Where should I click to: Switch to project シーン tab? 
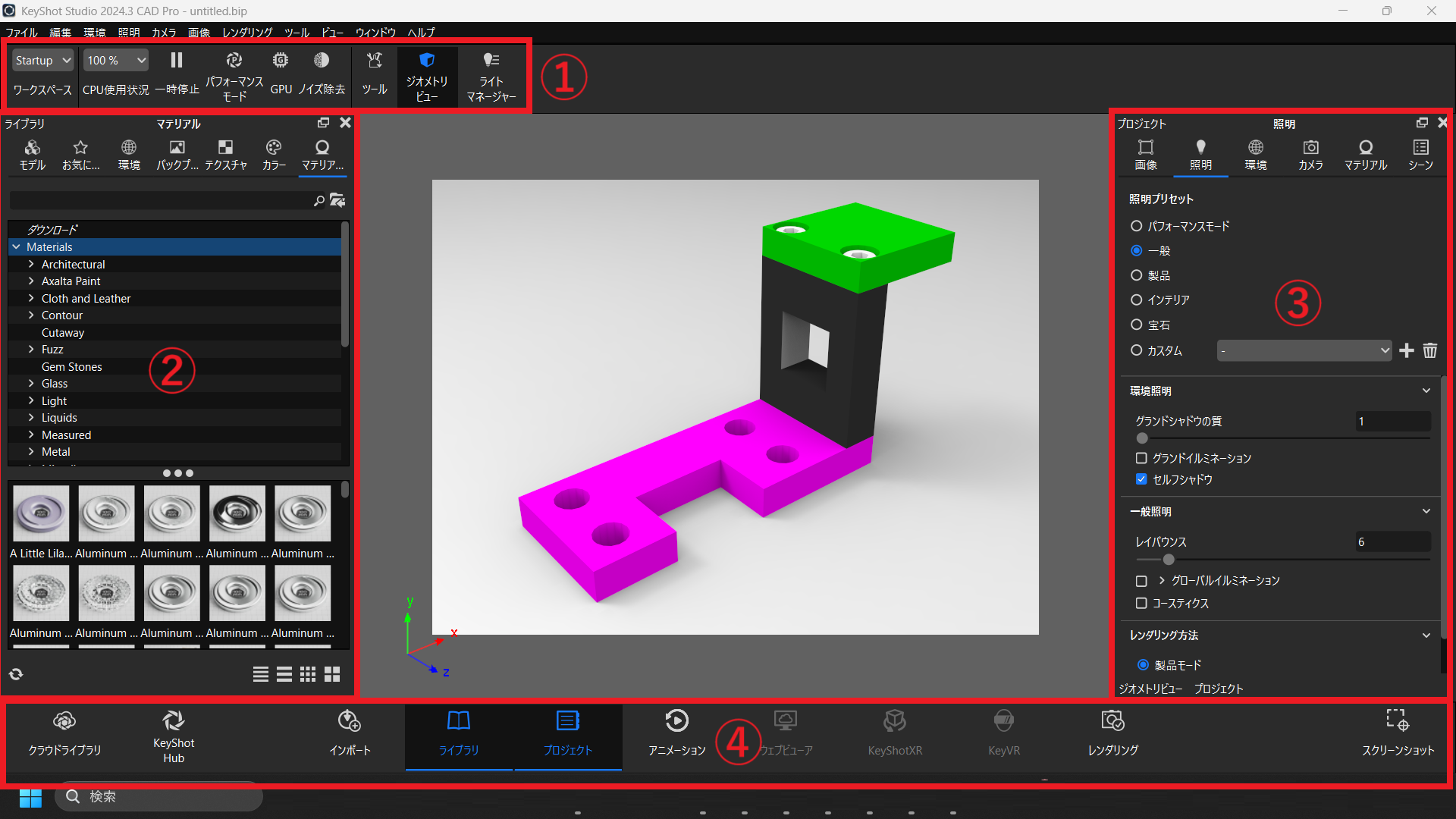pos(1420,155)
